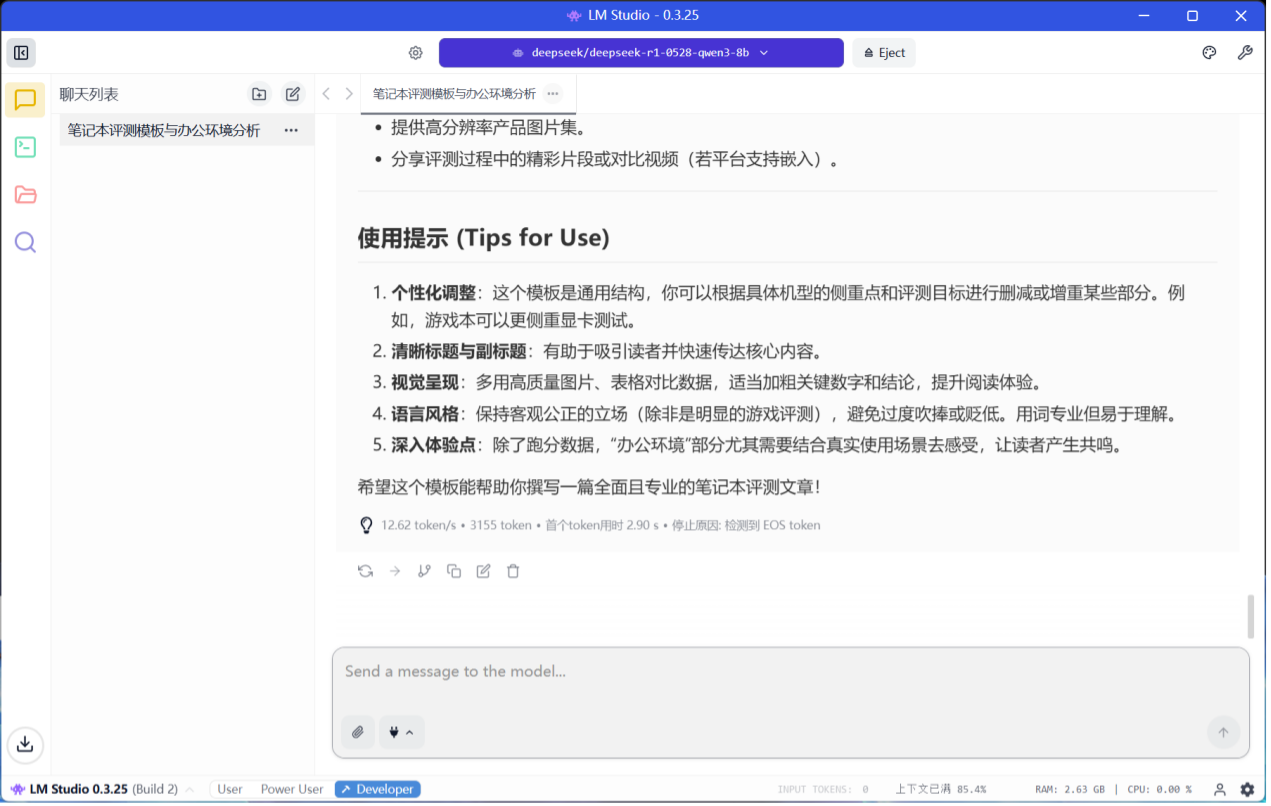1271x806 pixels.
Task: Switch to Power User mode
Action: coord(291,789)
